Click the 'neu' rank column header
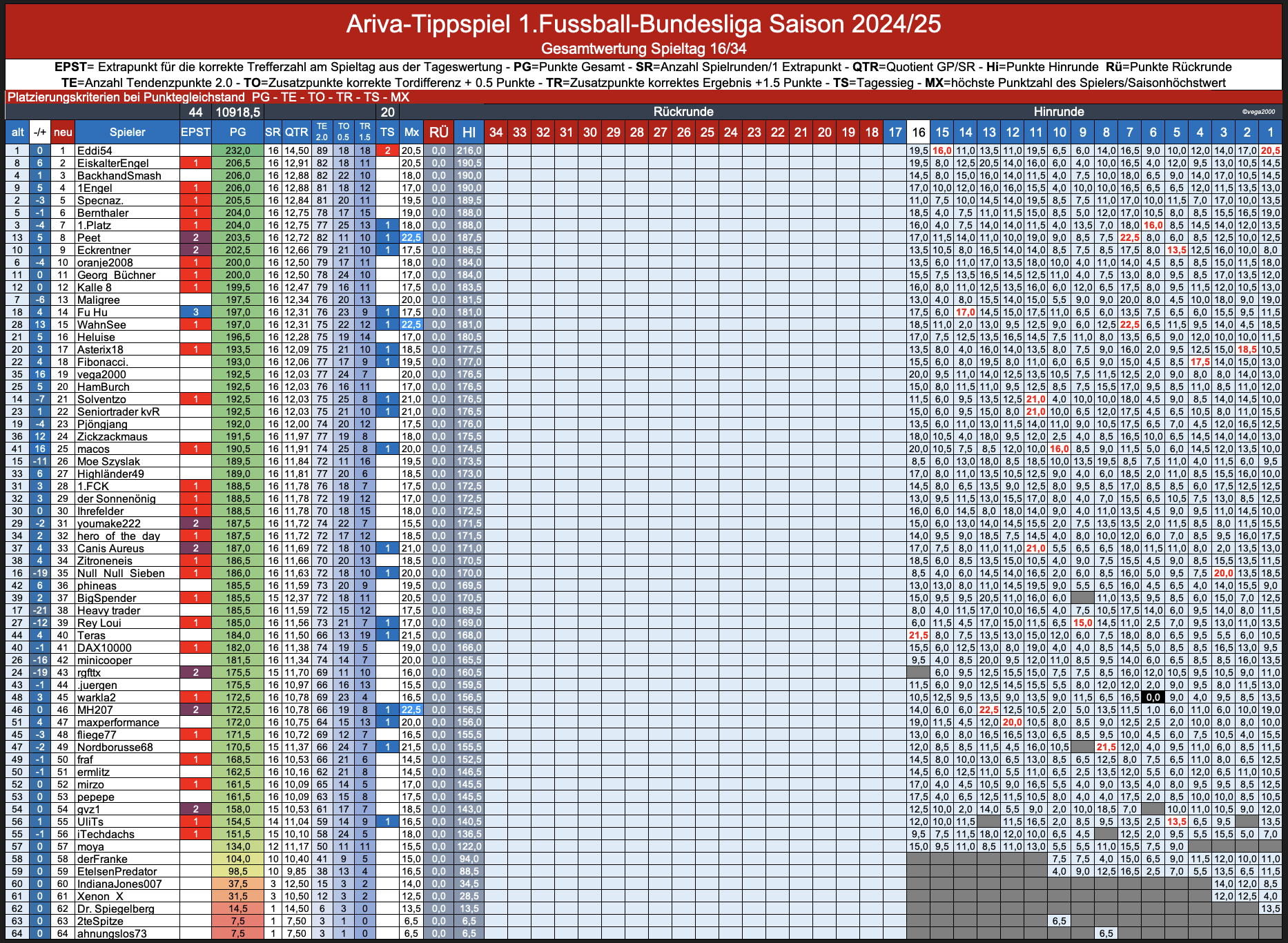Screen dimensions: 1288x943 tap(63, 132)
